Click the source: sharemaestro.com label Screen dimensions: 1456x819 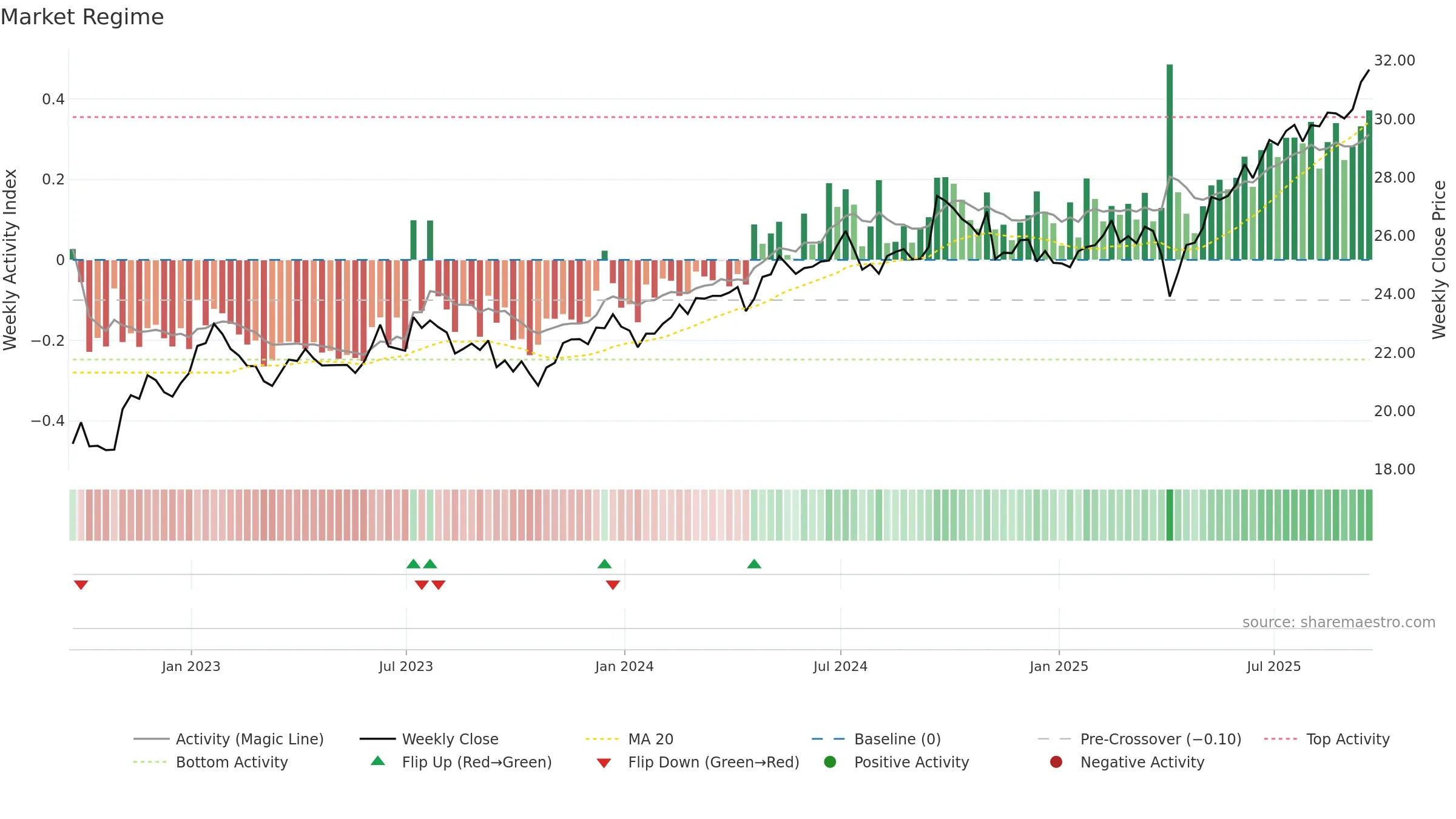coord(1339,622)
